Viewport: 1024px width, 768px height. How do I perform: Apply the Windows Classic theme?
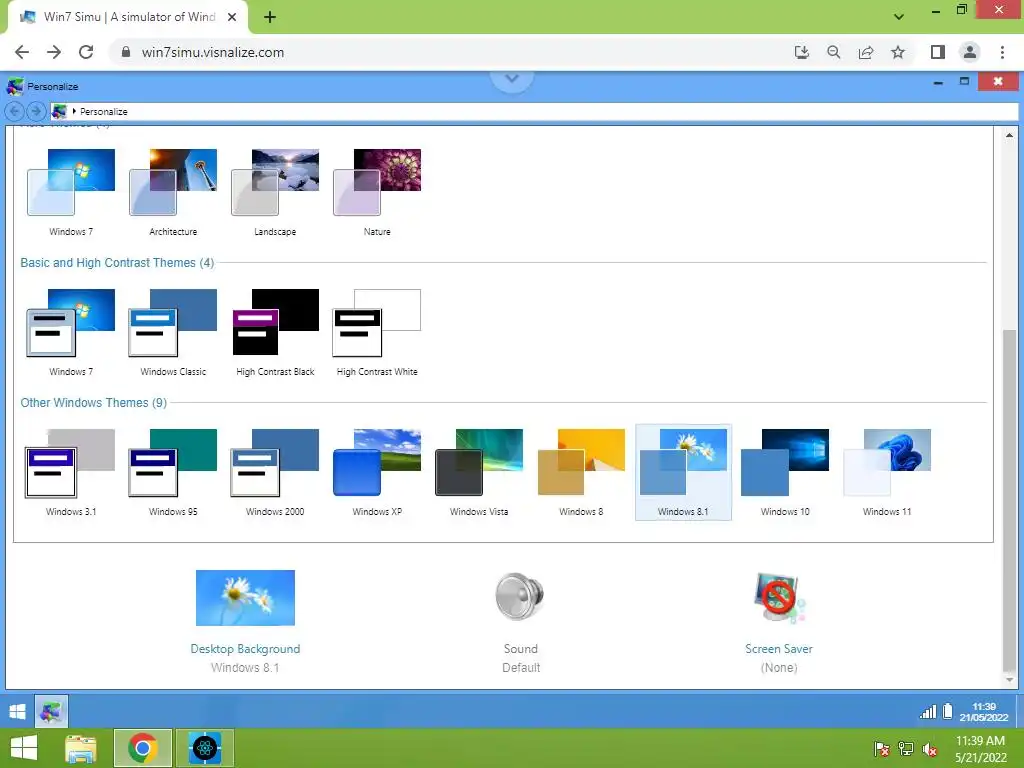click(x=173, y=332)
